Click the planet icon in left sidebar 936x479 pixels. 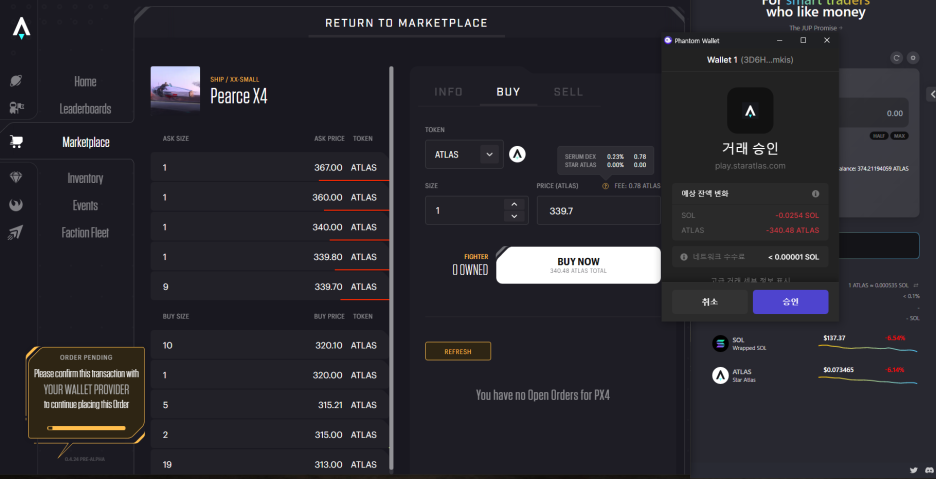tap(16, 81)
